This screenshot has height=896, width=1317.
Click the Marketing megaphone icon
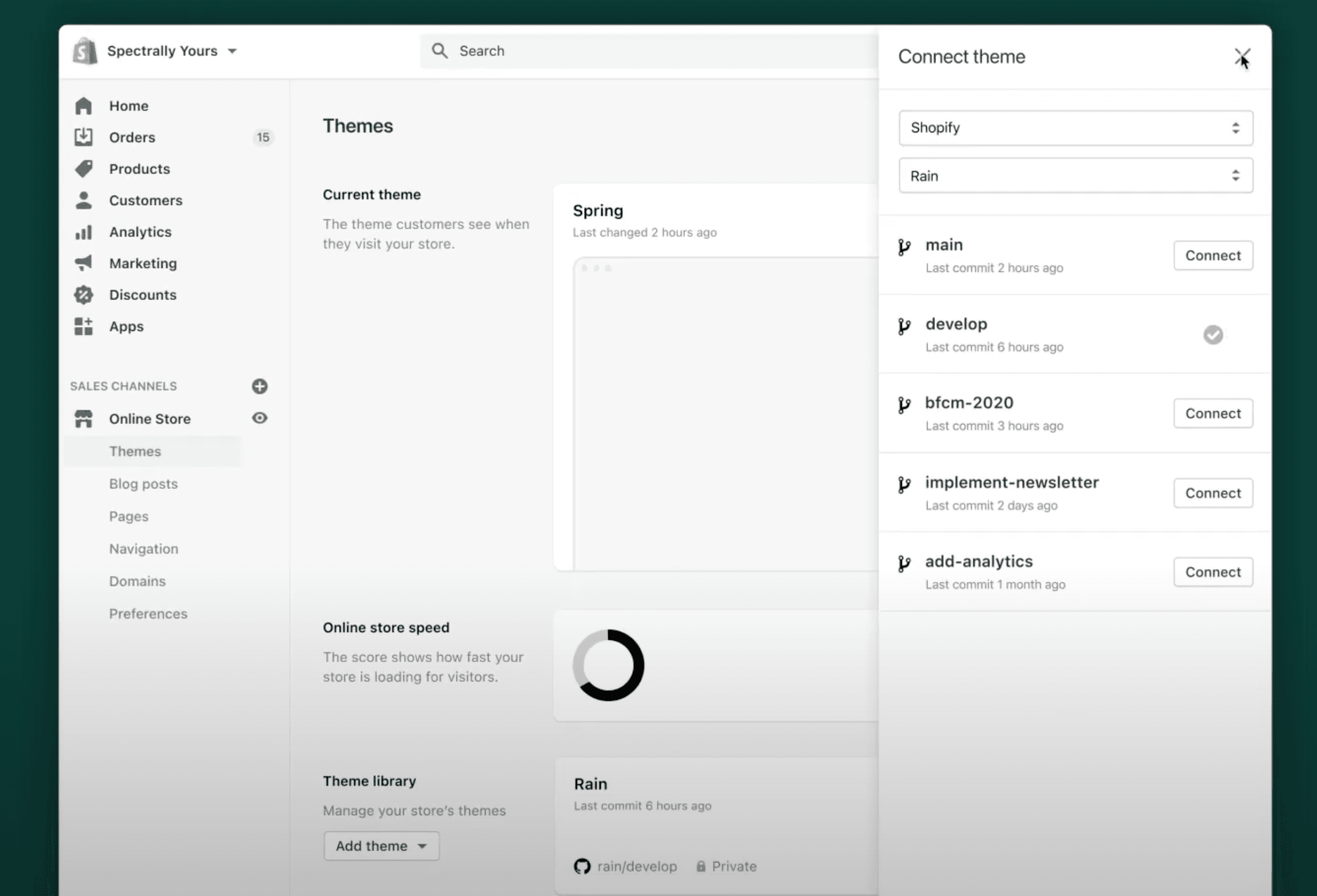click(x=83, y=262)
